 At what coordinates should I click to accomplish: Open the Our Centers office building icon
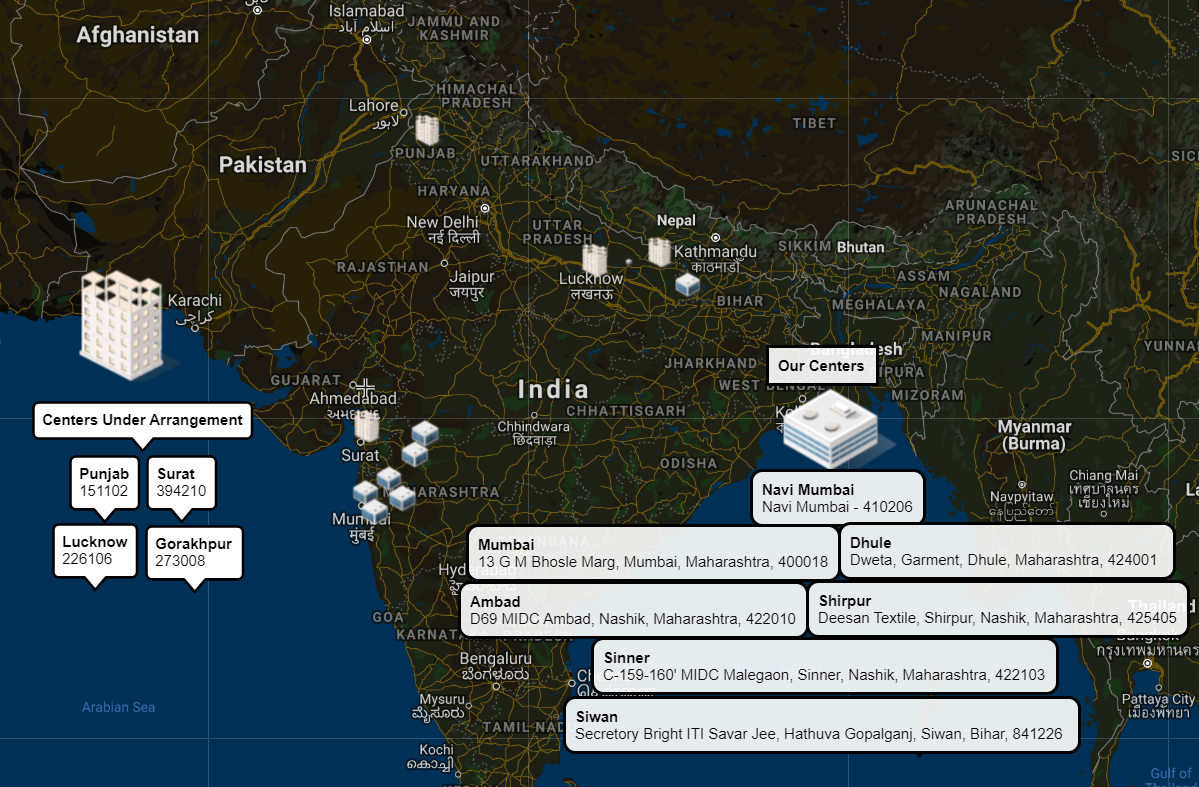831,428
